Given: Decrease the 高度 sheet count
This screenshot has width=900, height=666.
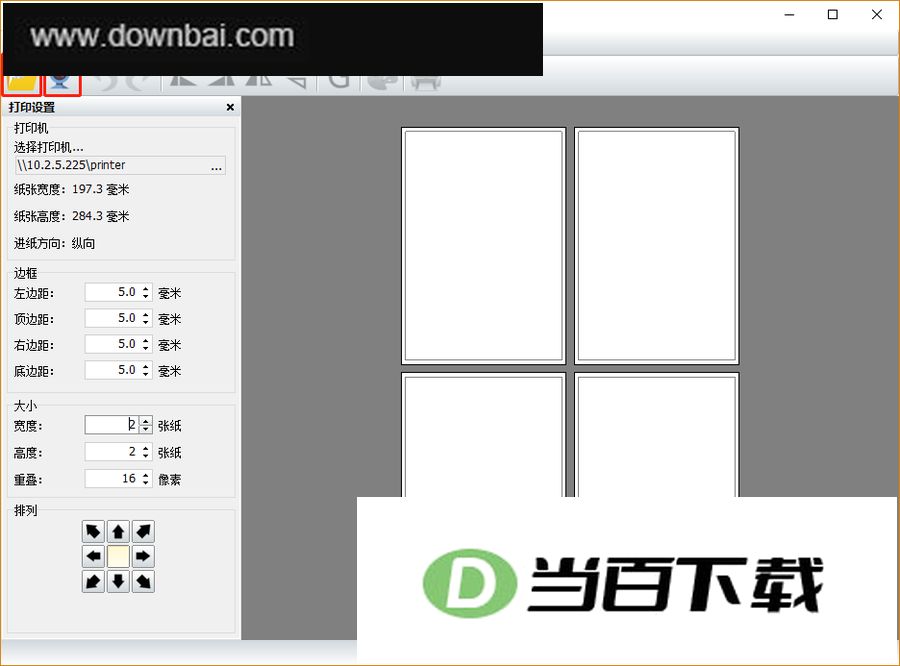Looking at the screenshot, I should tap(146, 455).
